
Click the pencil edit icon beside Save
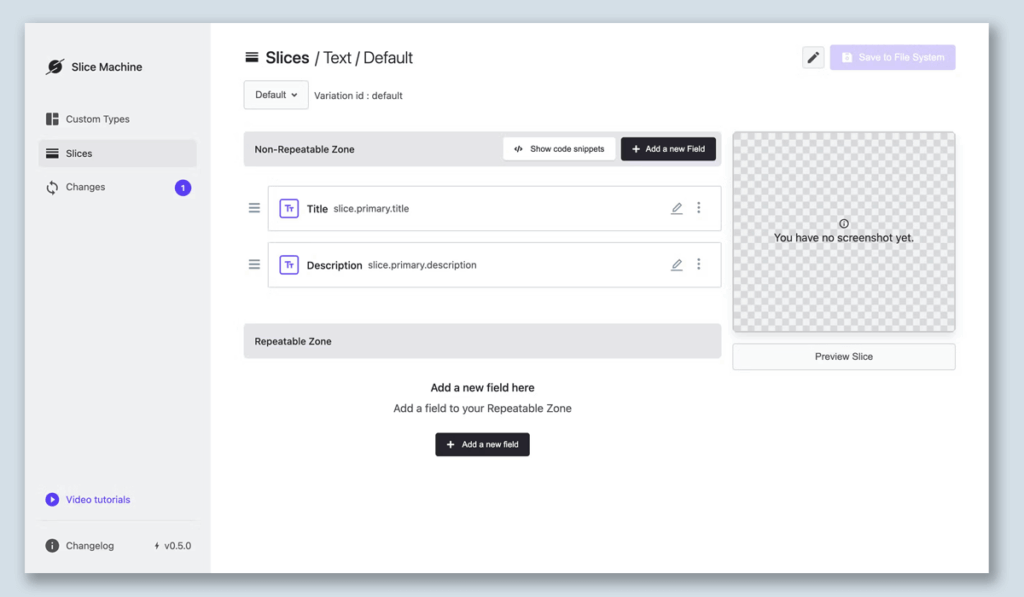click(x=813, y=58)
